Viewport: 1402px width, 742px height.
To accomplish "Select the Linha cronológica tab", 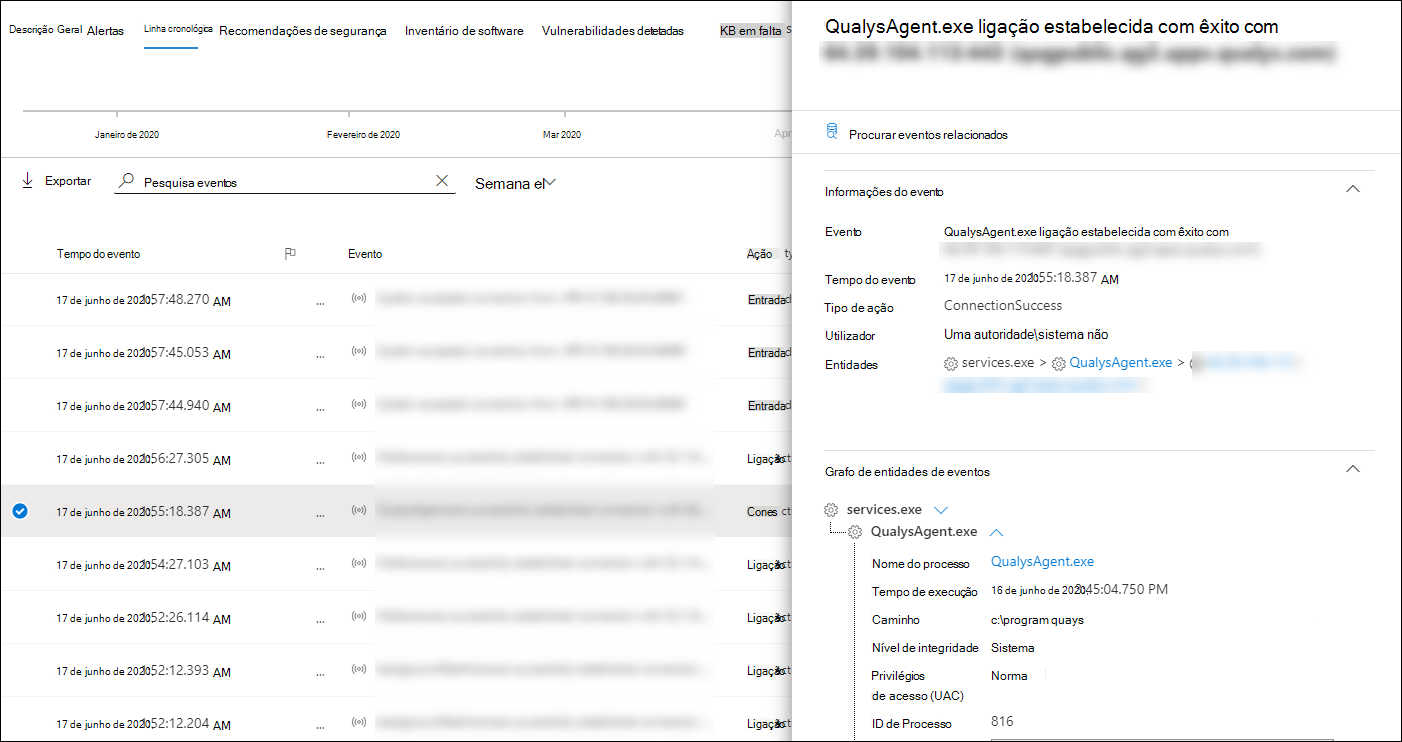I will (x=178, y=30).
